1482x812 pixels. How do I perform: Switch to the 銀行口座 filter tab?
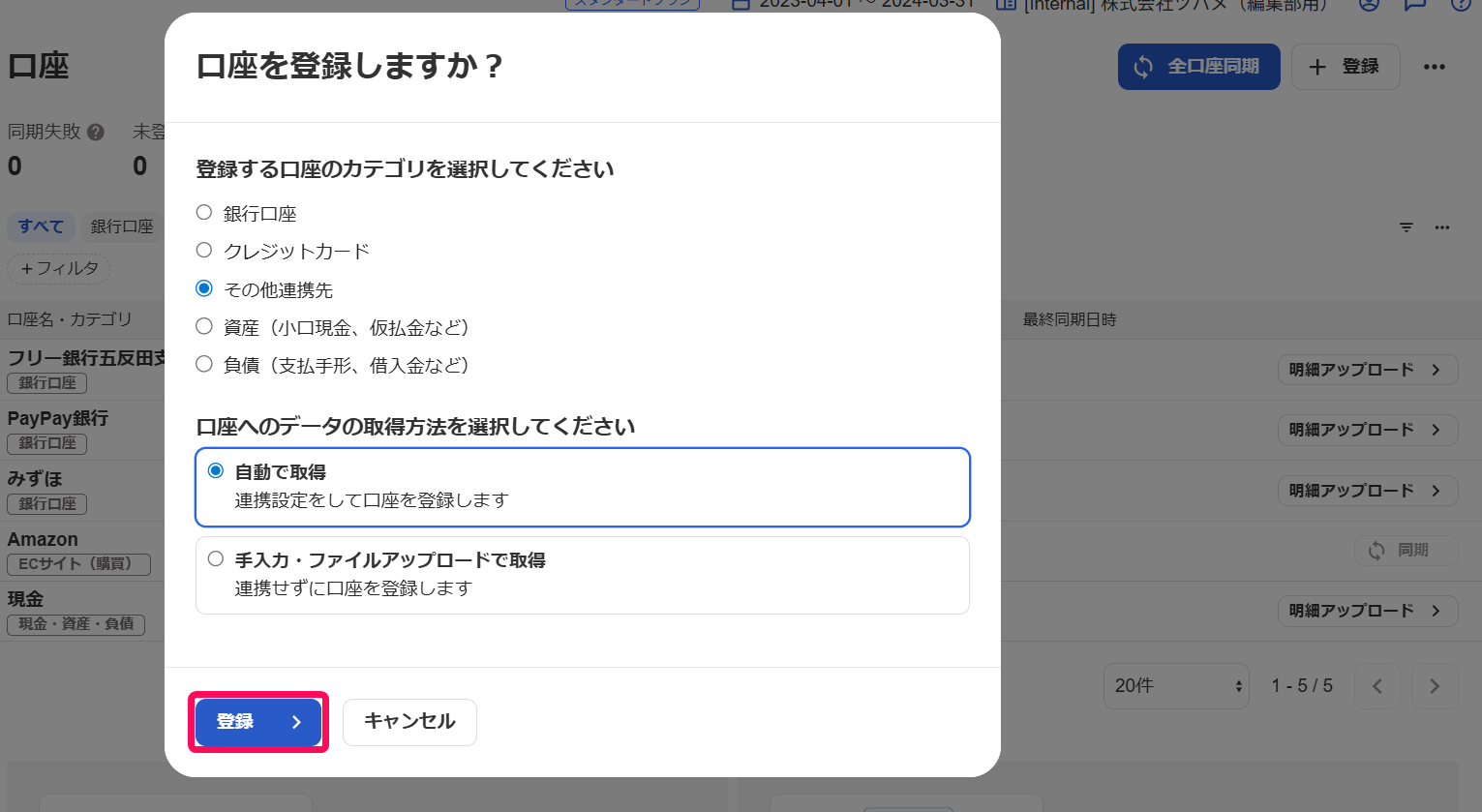point(124,226)
